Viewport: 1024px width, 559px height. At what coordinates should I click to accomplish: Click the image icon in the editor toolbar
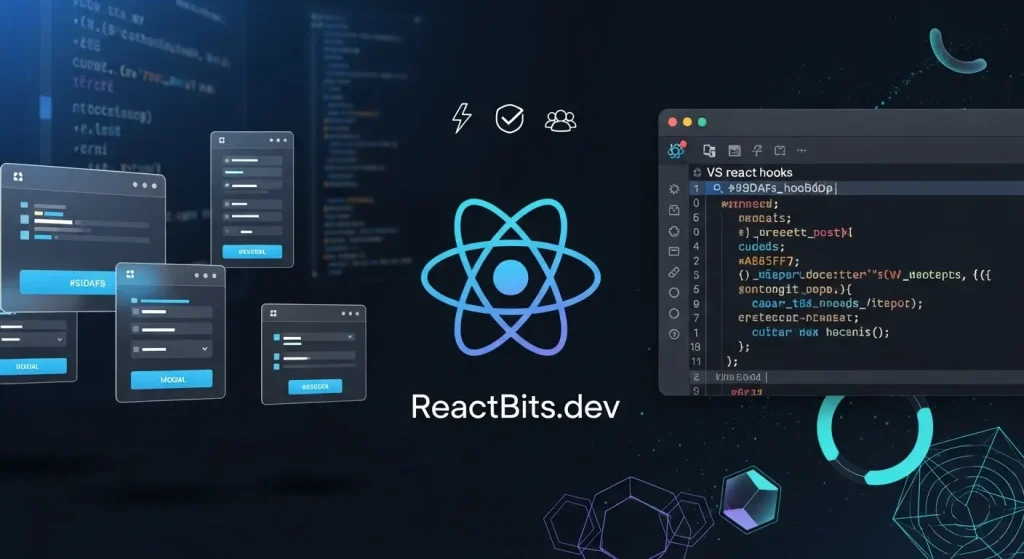(x=735, y=151)
